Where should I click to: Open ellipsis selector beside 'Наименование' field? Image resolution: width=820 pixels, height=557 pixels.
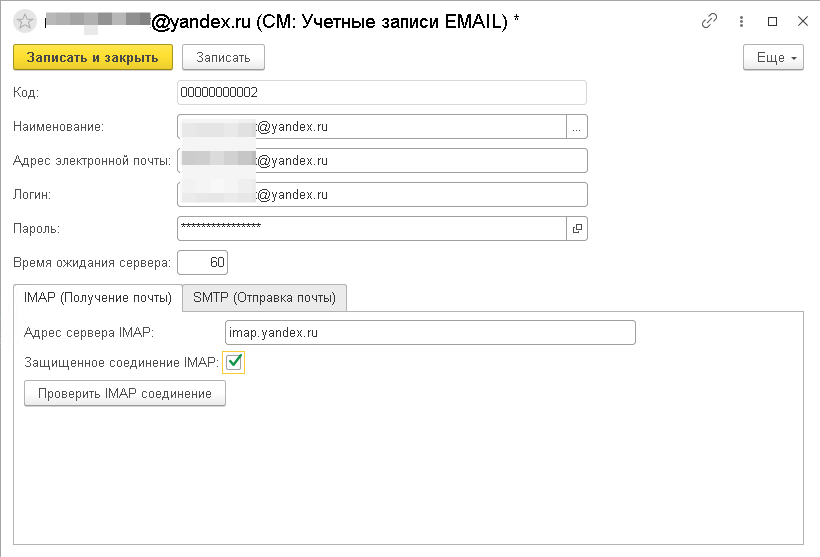pos(577,127)
